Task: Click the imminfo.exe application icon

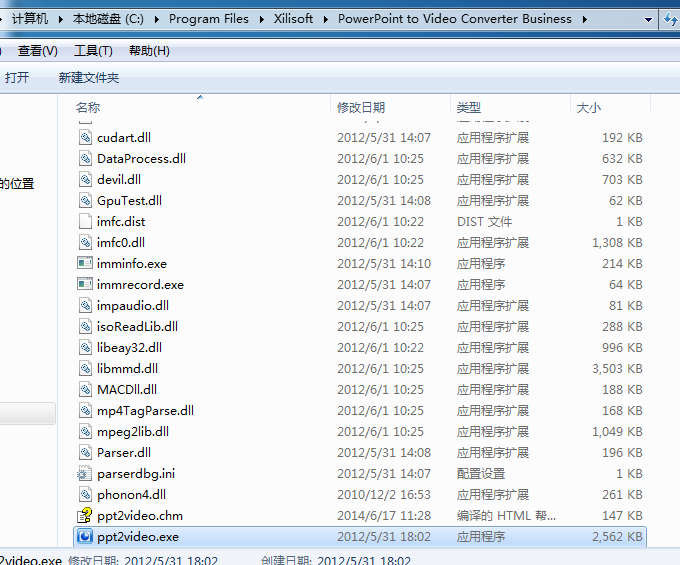Action: 85,263
